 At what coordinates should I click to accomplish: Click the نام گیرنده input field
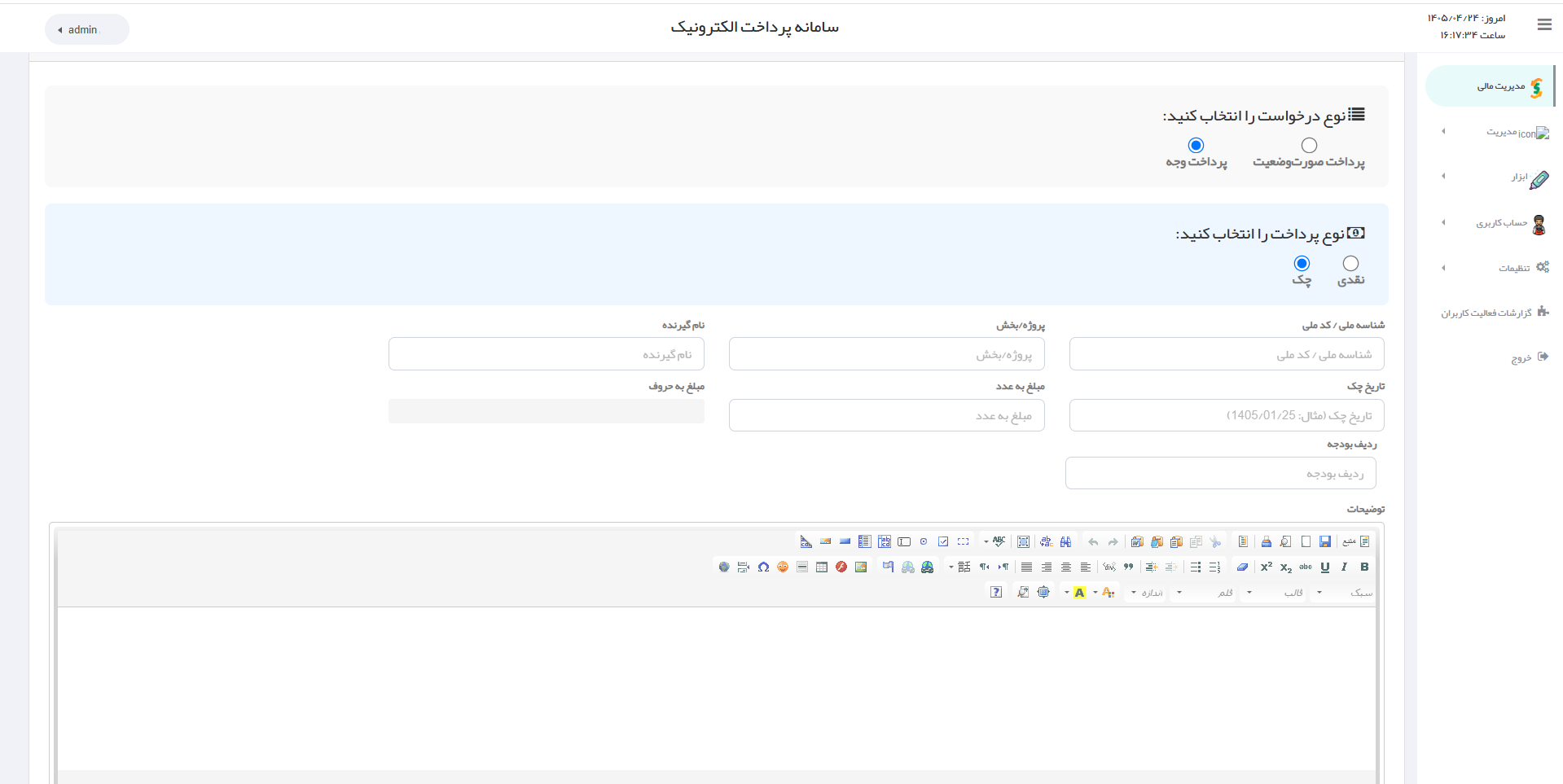click(x=547, y=354)
